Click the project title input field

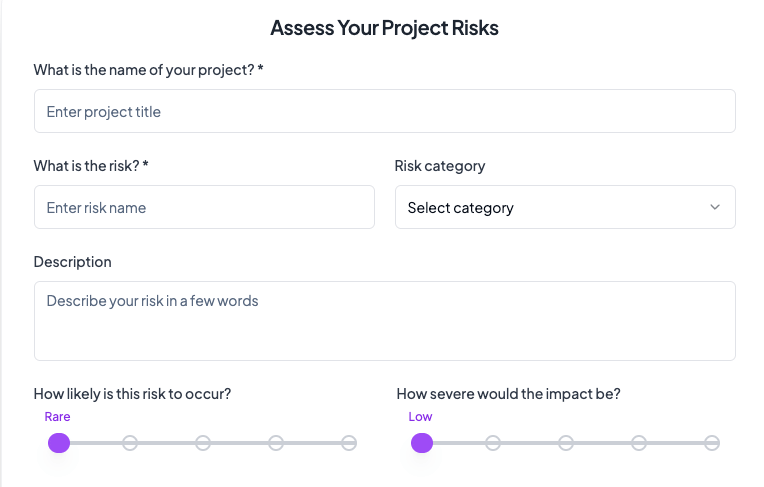coord(384,111)
